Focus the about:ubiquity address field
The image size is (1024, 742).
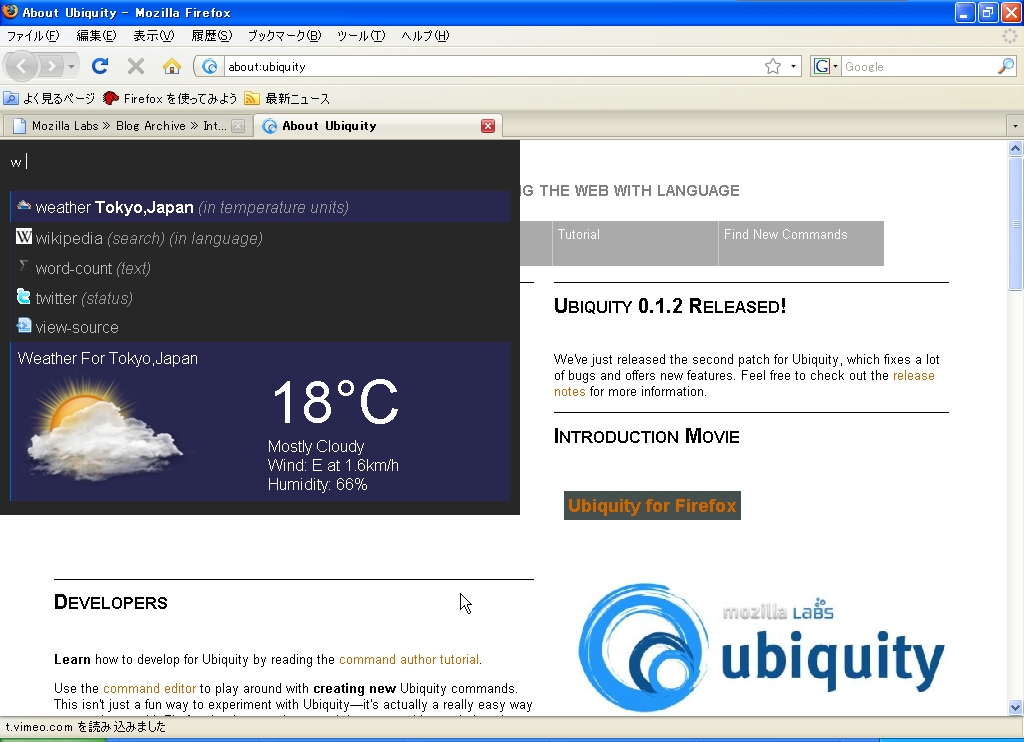(493, 67)
